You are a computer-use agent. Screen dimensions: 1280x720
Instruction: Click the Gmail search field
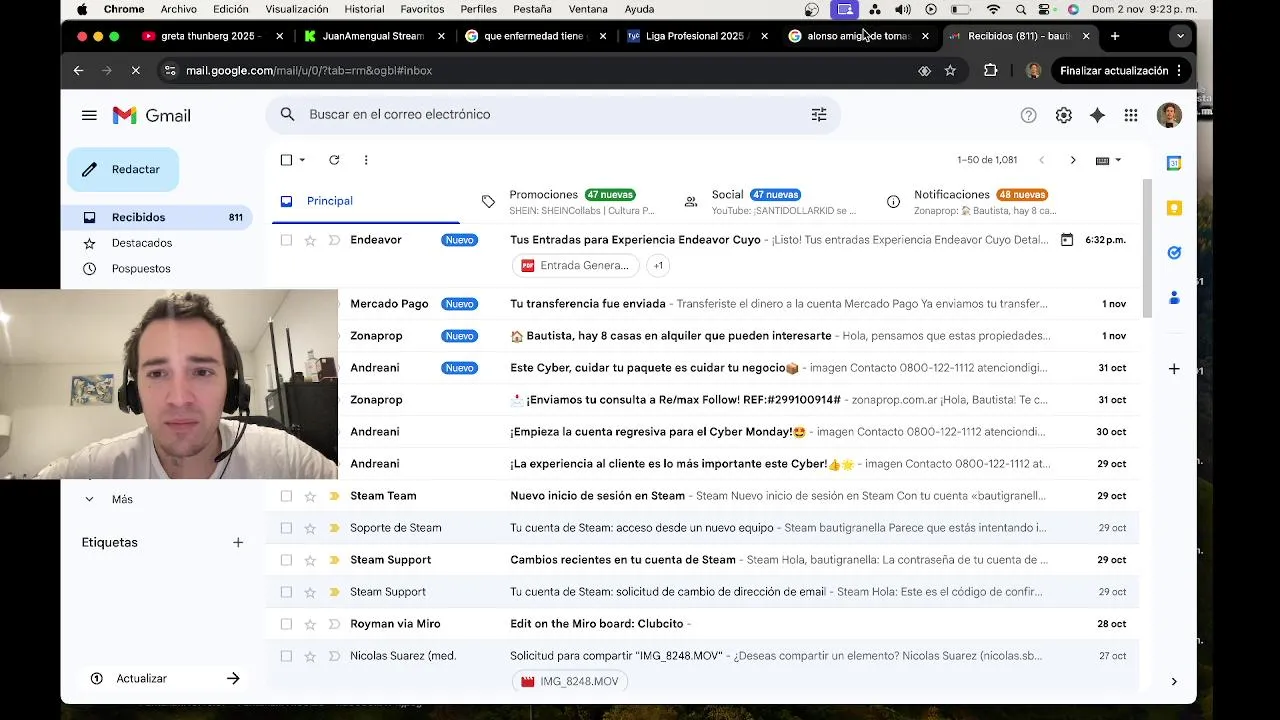(x=552, y=115)
